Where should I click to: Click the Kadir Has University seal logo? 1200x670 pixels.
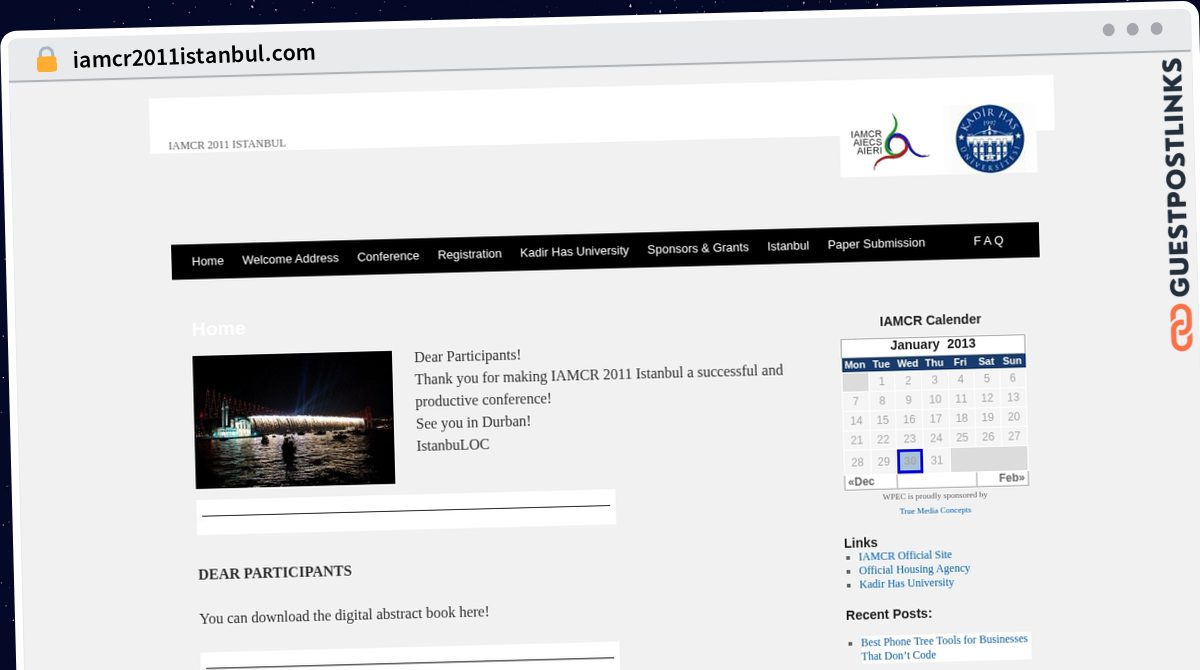point(989,139)
